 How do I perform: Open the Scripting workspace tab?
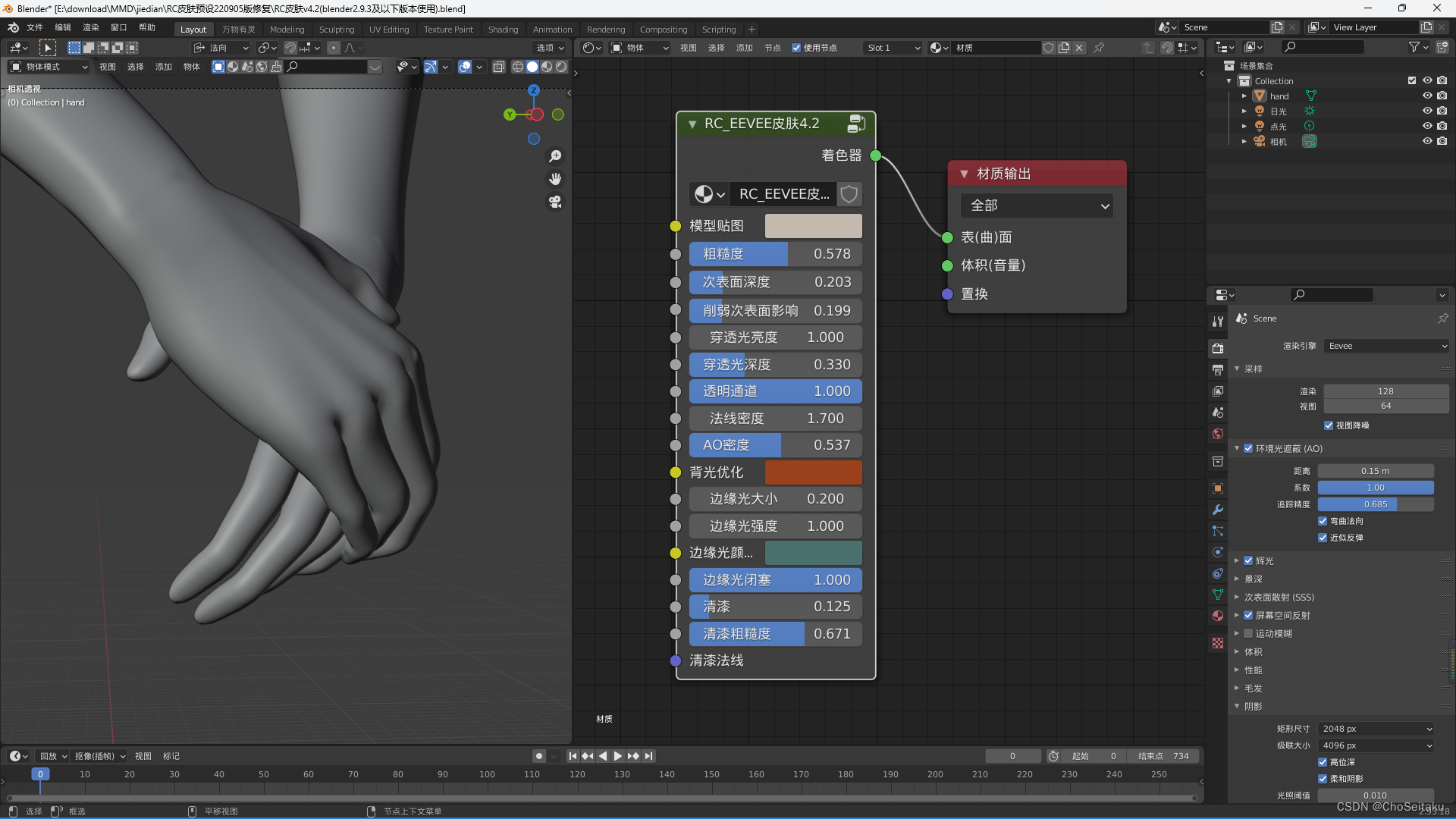click(718, 30)
